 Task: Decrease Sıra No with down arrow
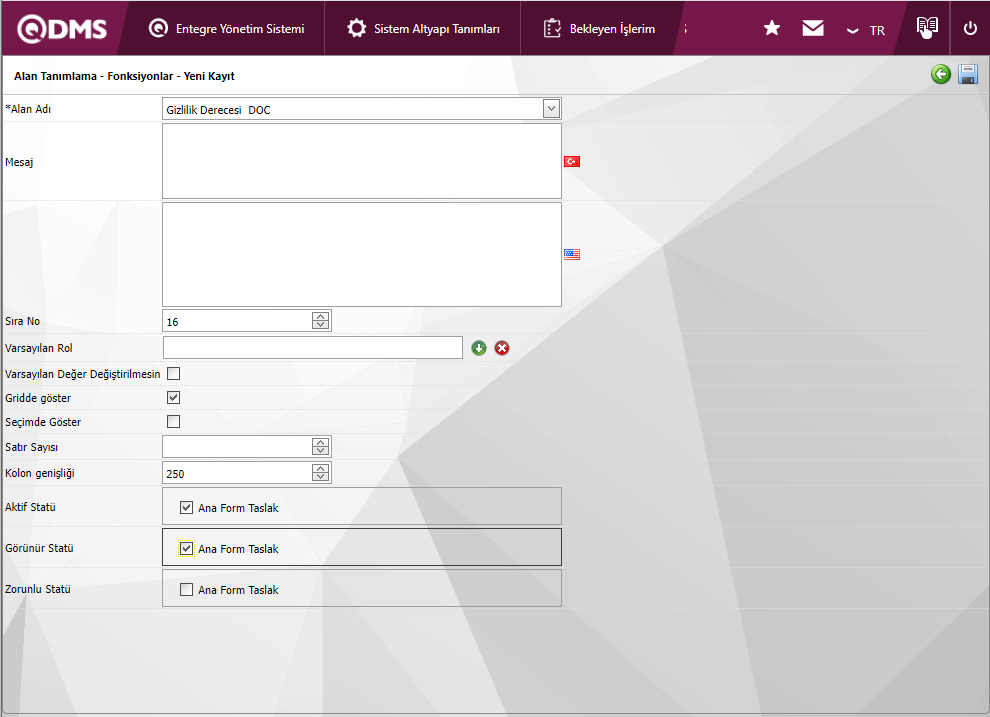[x=321, y=325]
